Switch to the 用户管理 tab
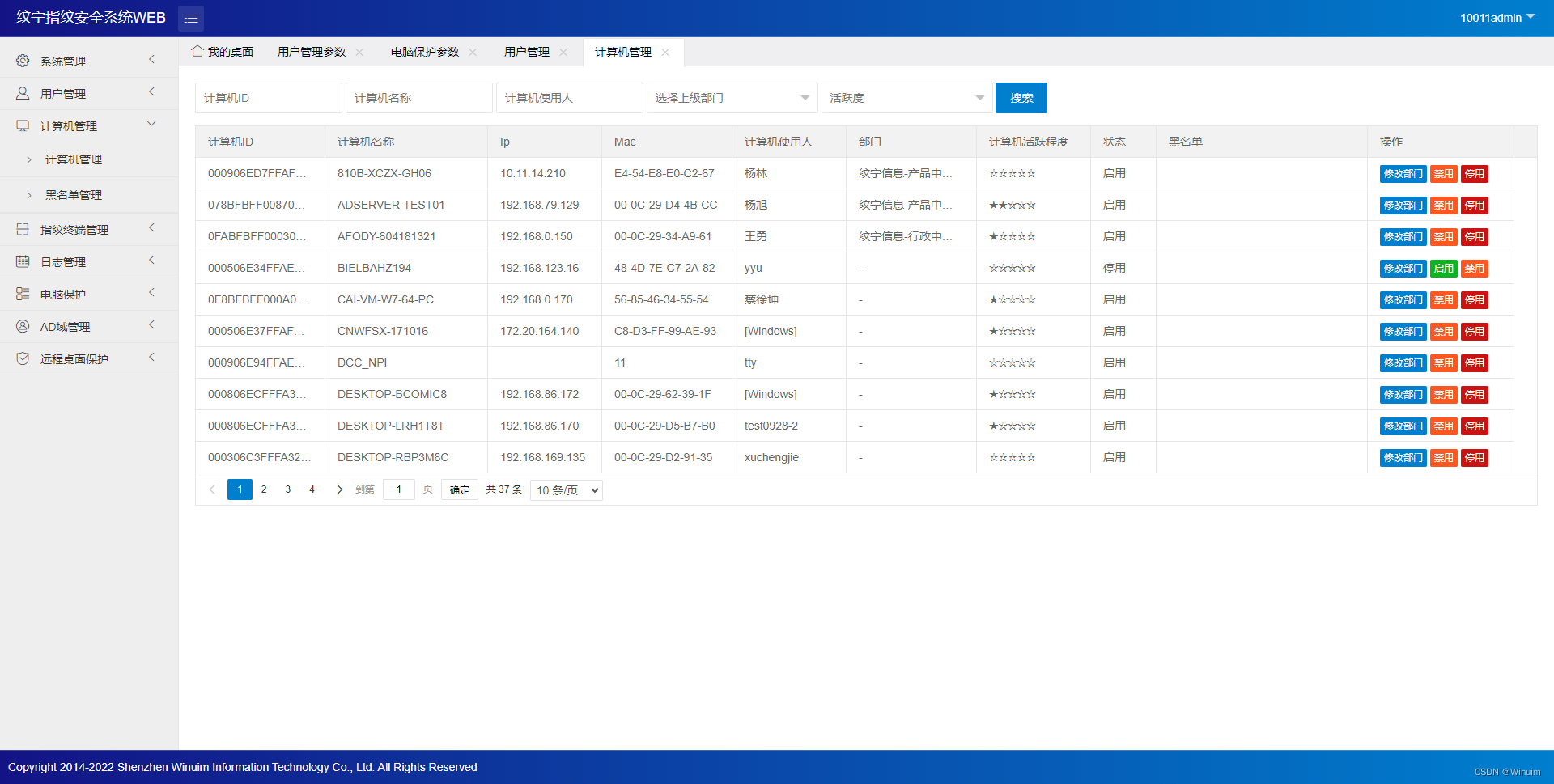Screen dimensions: 1554x784 [527, 52]
